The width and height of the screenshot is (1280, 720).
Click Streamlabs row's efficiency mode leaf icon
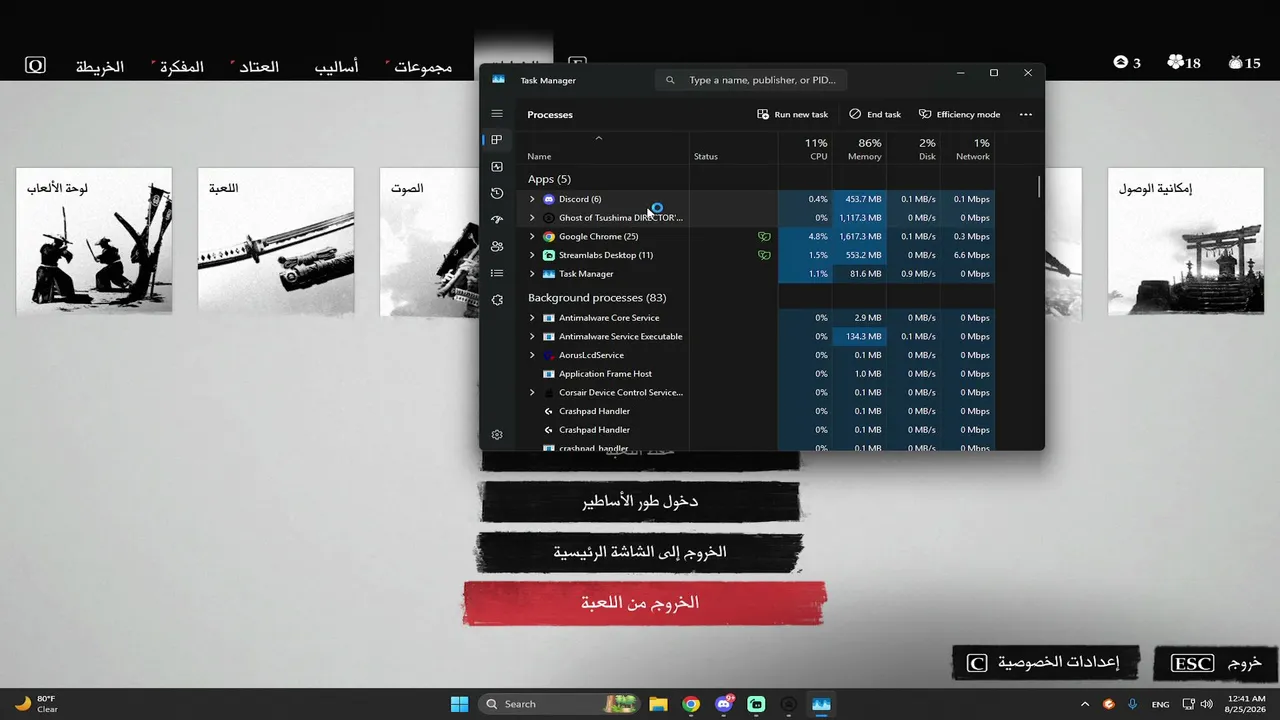click(764, 255)
